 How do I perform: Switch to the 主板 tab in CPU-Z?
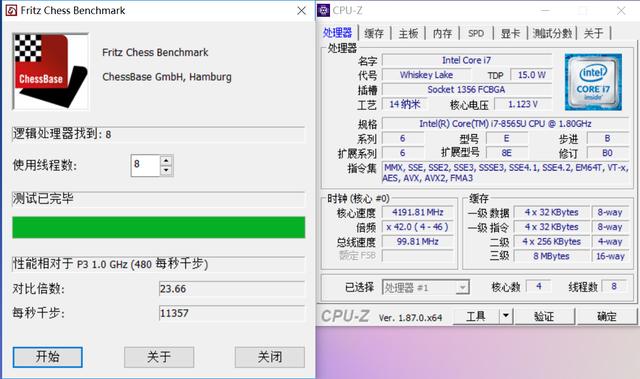click(408, 33)
